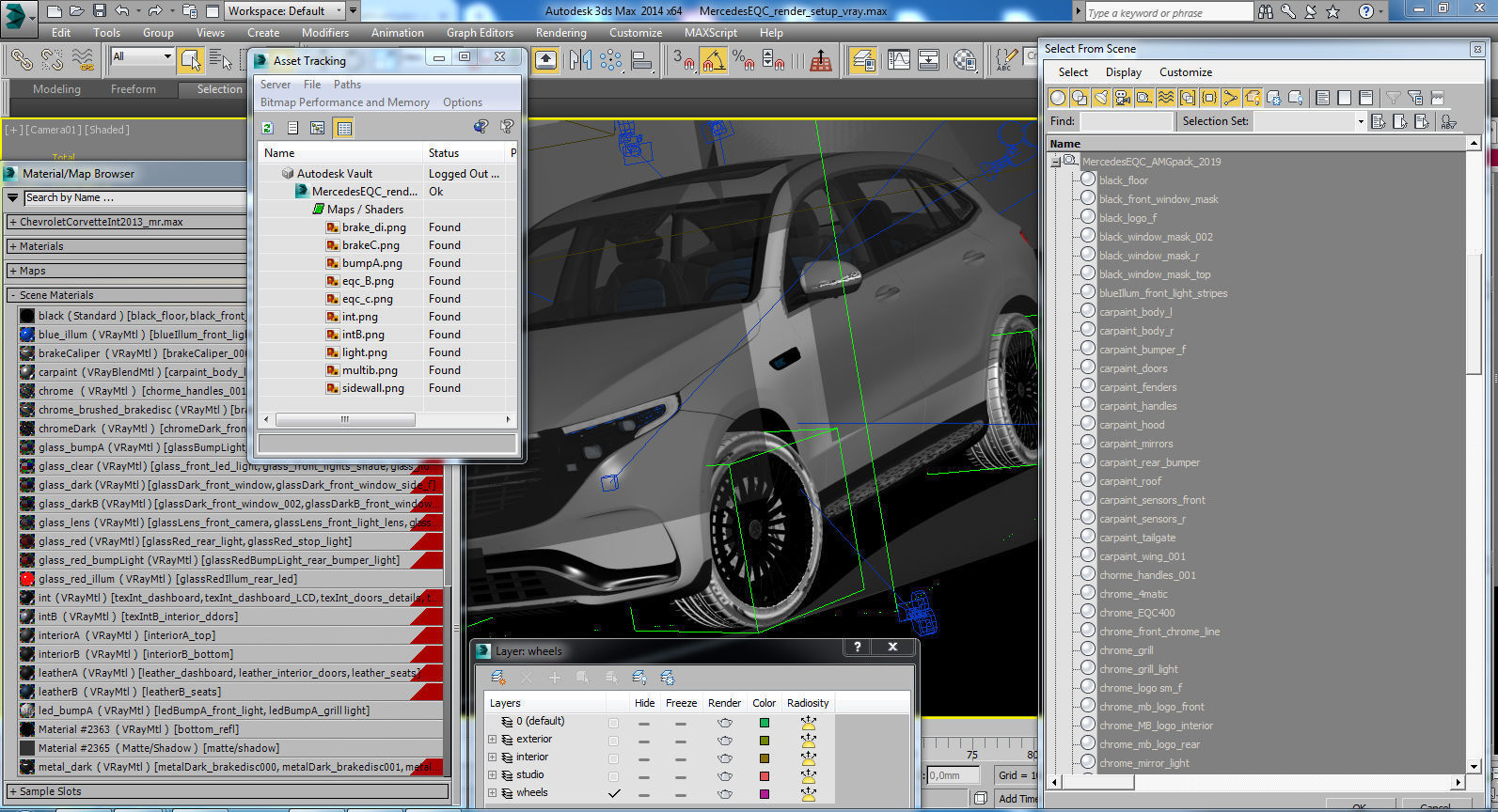The image size is (1498, 812).
Task: Make exterior the current layer via its checkbox
Action: pyautogui.click(x=613, y=741)
